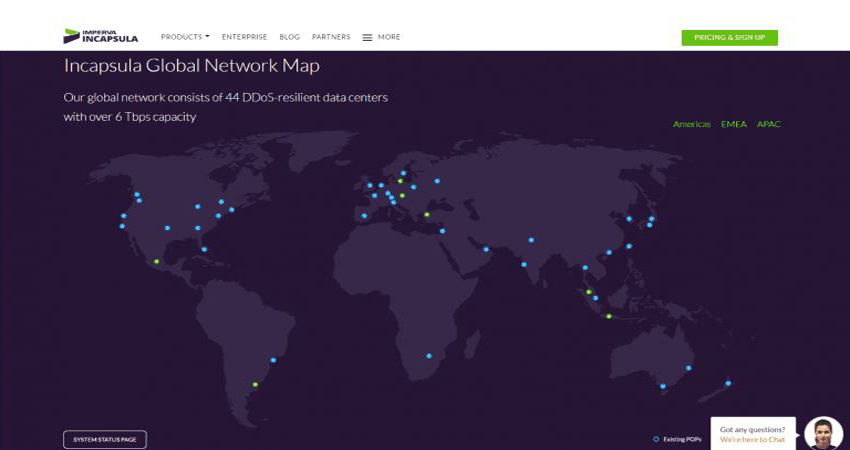Screen dimensions: 850x450
Task: Select the southern India POP marker
Action: tap(524, 265)
